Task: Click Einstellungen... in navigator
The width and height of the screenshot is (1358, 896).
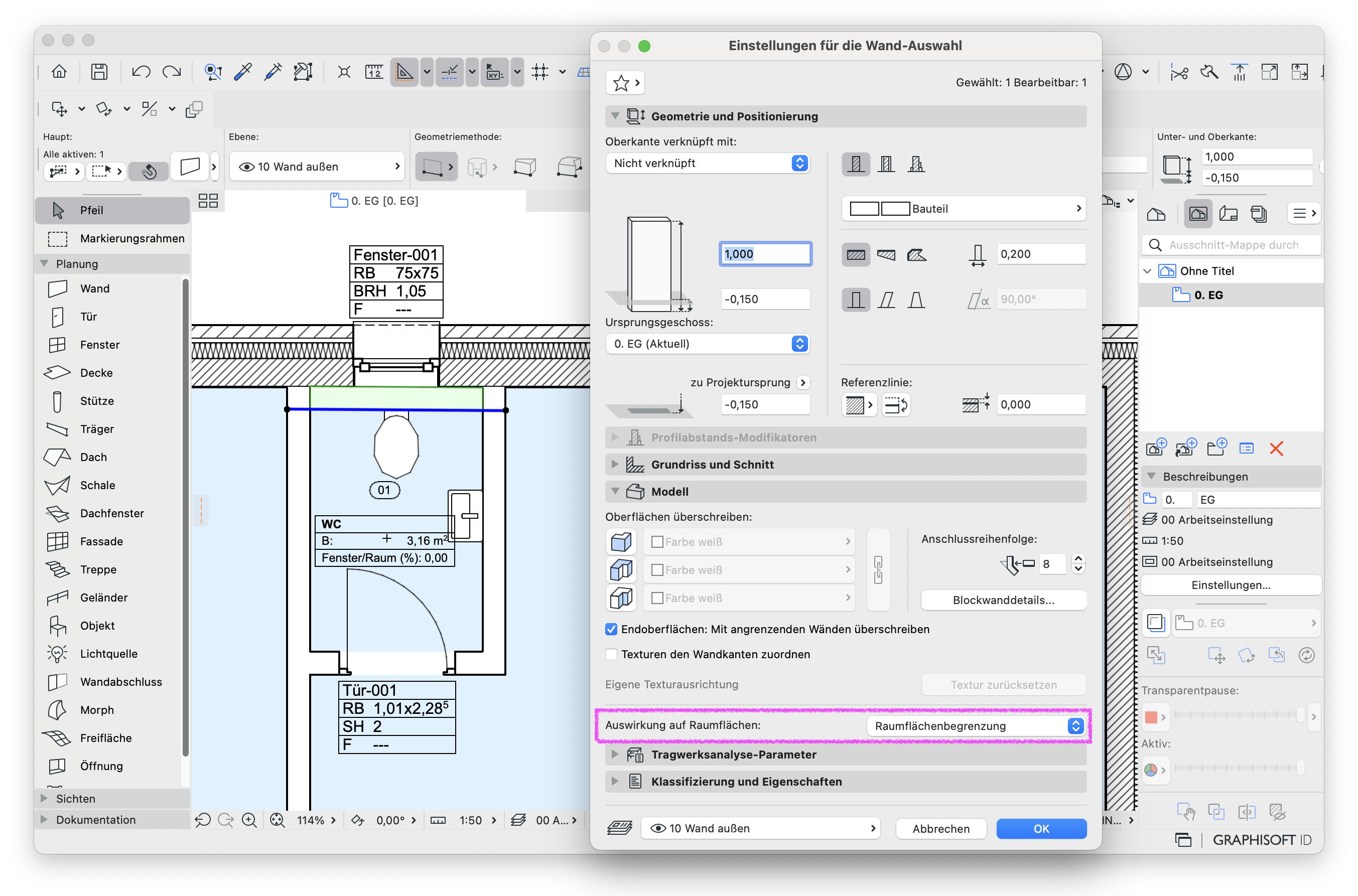Action: pos(1231,584)
